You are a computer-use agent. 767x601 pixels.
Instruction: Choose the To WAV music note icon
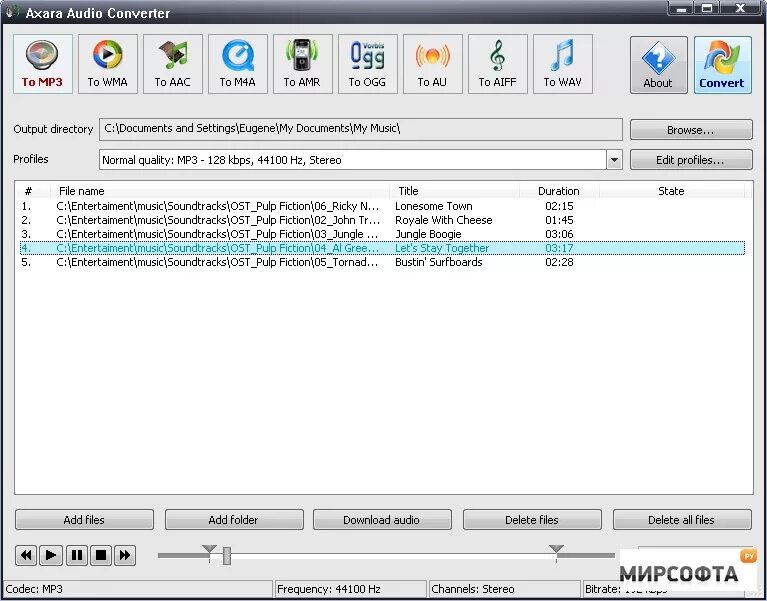[x=563, y=64]
